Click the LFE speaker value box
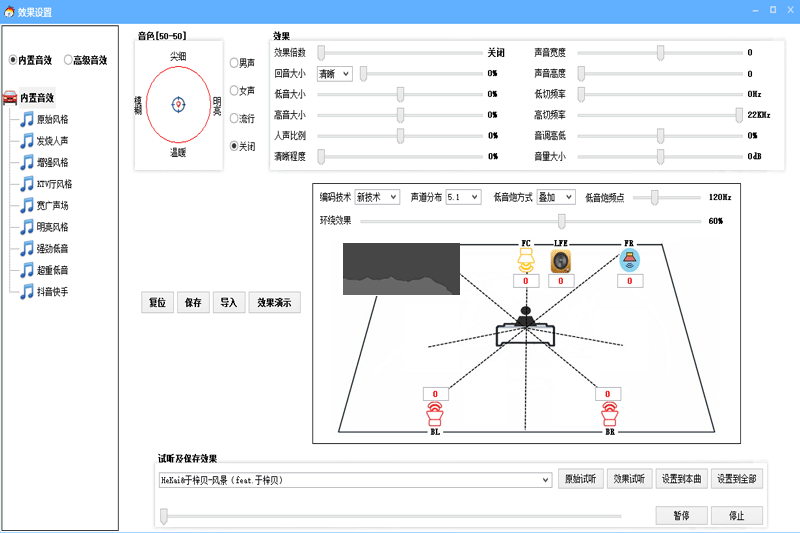The height and width of the screenshot is (533, 800). pyautogui.click(x=561, y=281)
